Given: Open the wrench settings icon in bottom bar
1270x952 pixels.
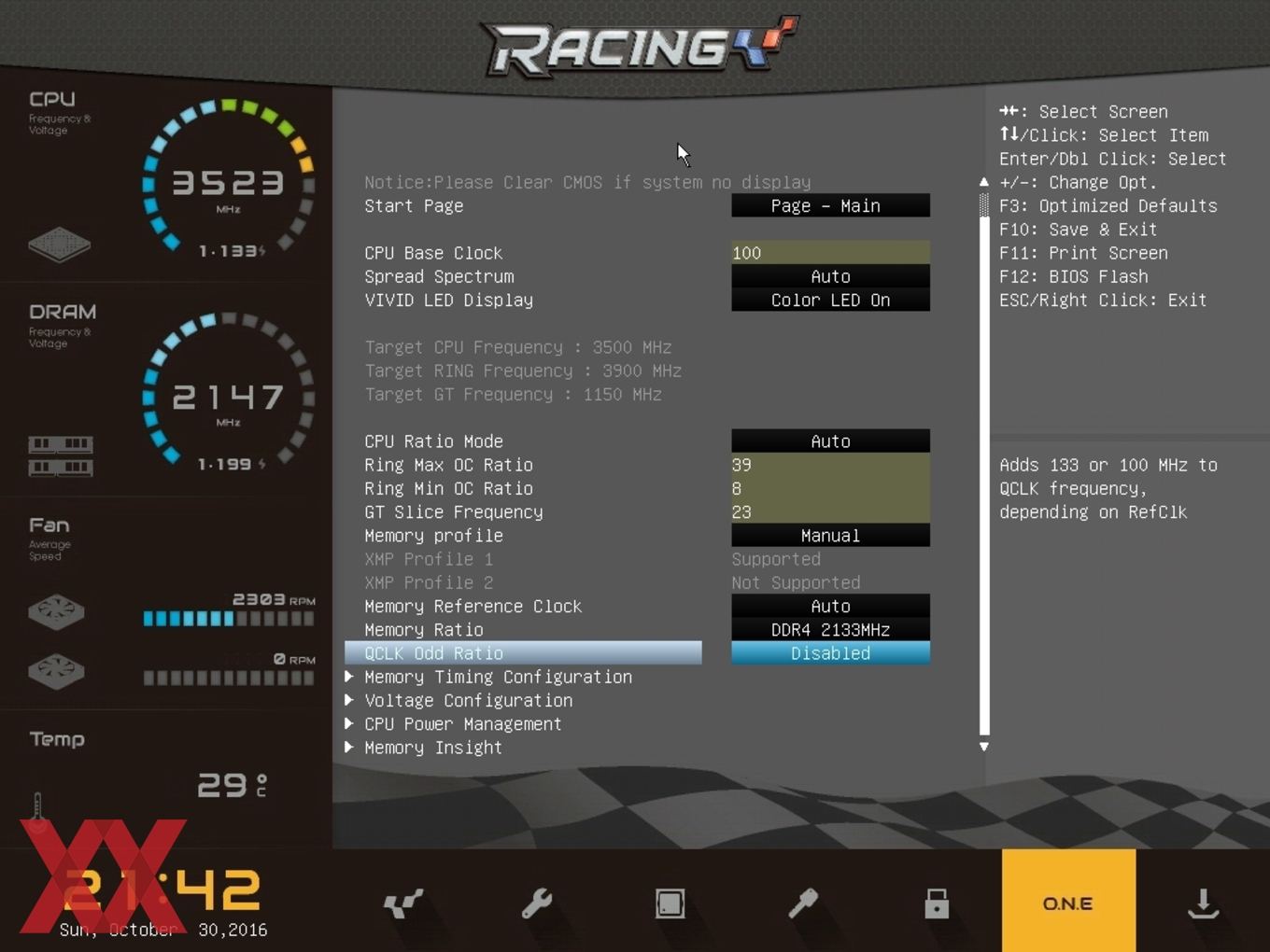Looking at the screenshot, I should 537,903.
